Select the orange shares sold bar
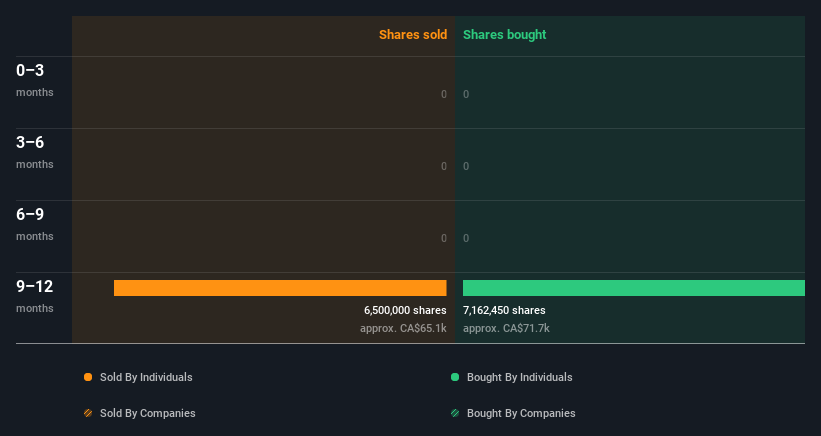Screen dimensions: 821x436 click(280, 288)
